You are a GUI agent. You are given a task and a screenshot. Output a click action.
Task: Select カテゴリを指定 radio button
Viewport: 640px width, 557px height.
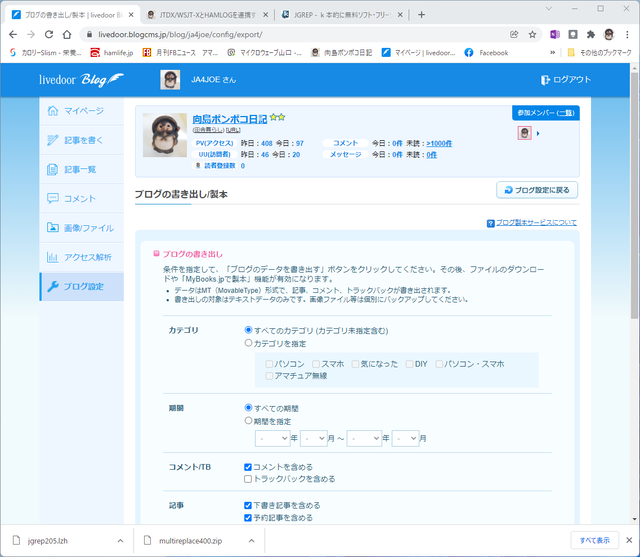click(x=248, y=343)
